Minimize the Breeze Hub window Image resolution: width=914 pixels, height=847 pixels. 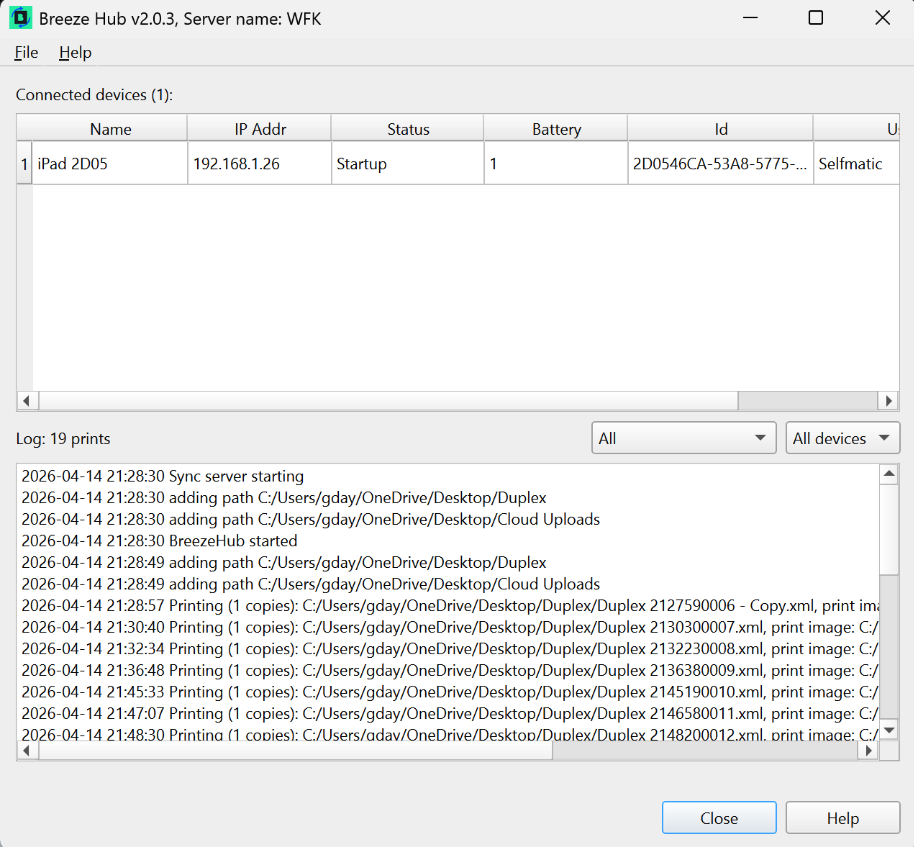coord(750,18)
